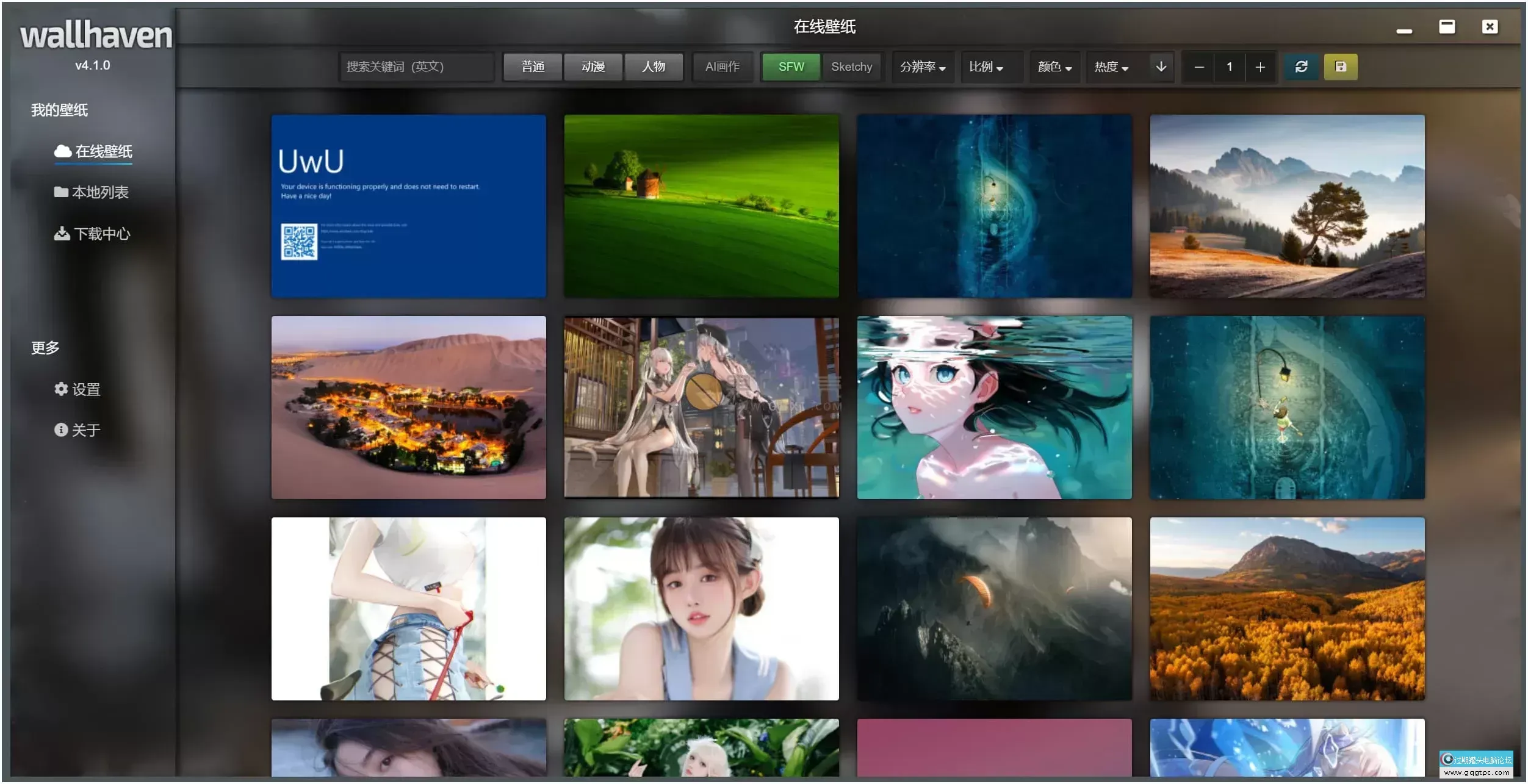Open the Color (颜色) dropdown

pyautogui.click(x=1054, y=67)
